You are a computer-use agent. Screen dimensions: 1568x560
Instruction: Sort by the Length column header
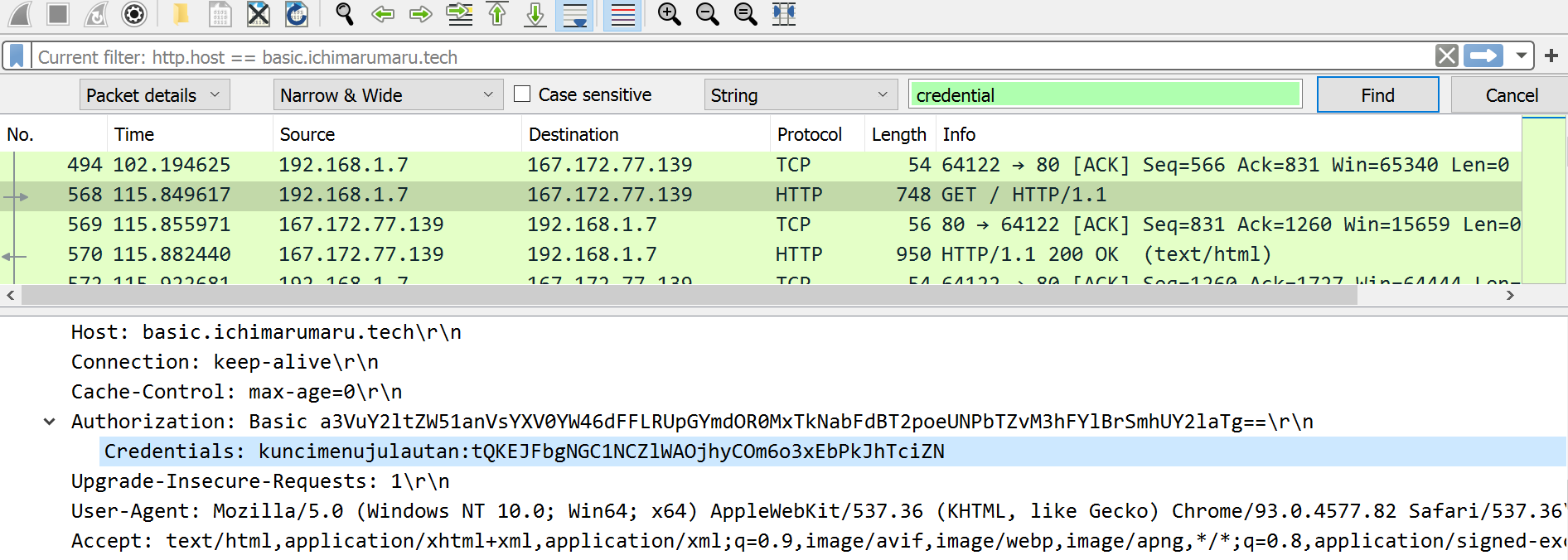[900, 134]
